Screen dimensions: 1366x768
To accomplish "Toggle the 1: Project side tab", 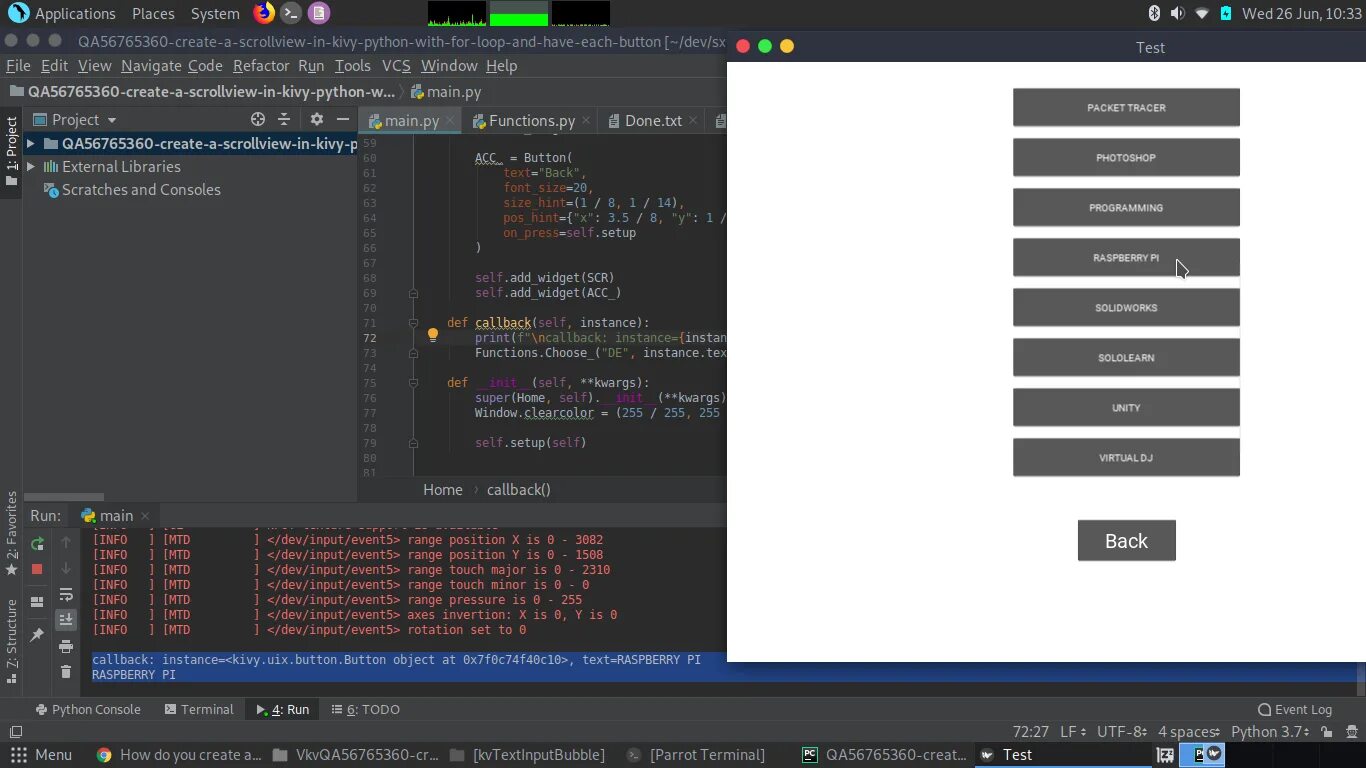I will 12,153.
